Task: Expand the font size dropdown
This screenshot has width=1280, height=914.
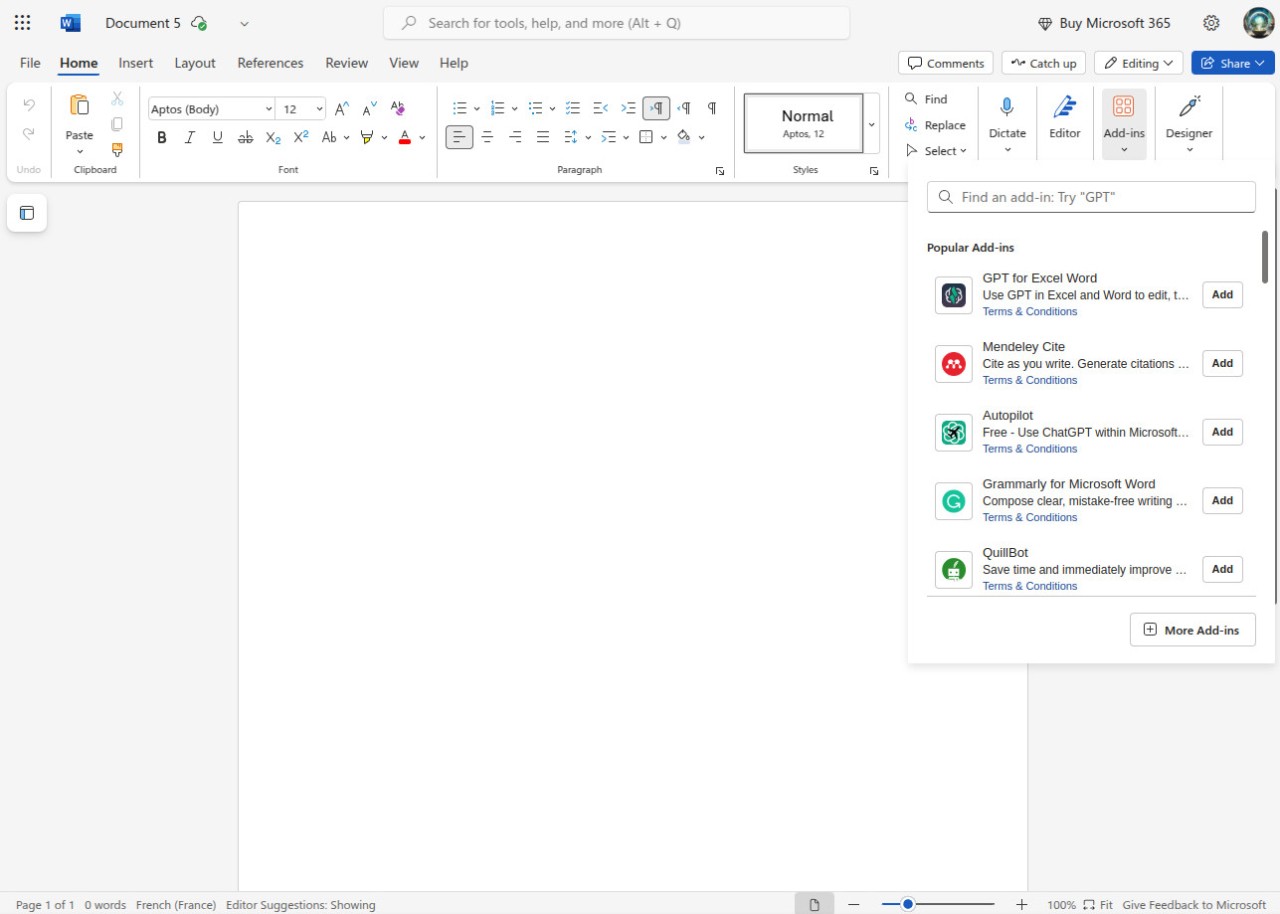Action: [319, 109]
